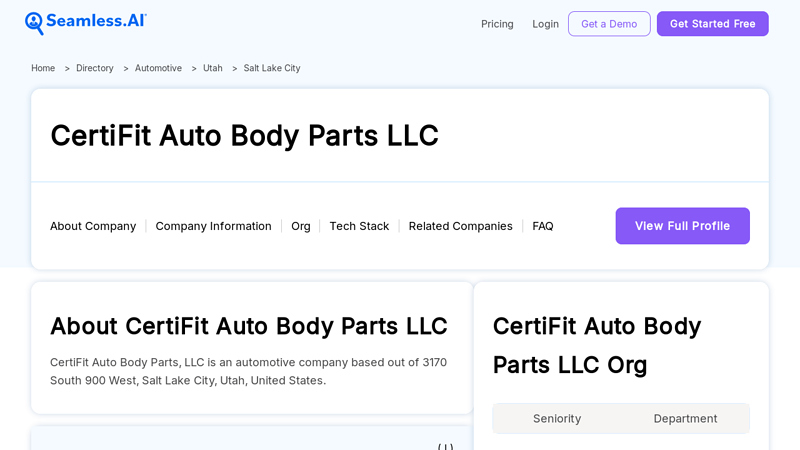The width and height of the screenshot is (800, 450).
Task: Click the Seamless.AI logo
Action: pos(86,23)
